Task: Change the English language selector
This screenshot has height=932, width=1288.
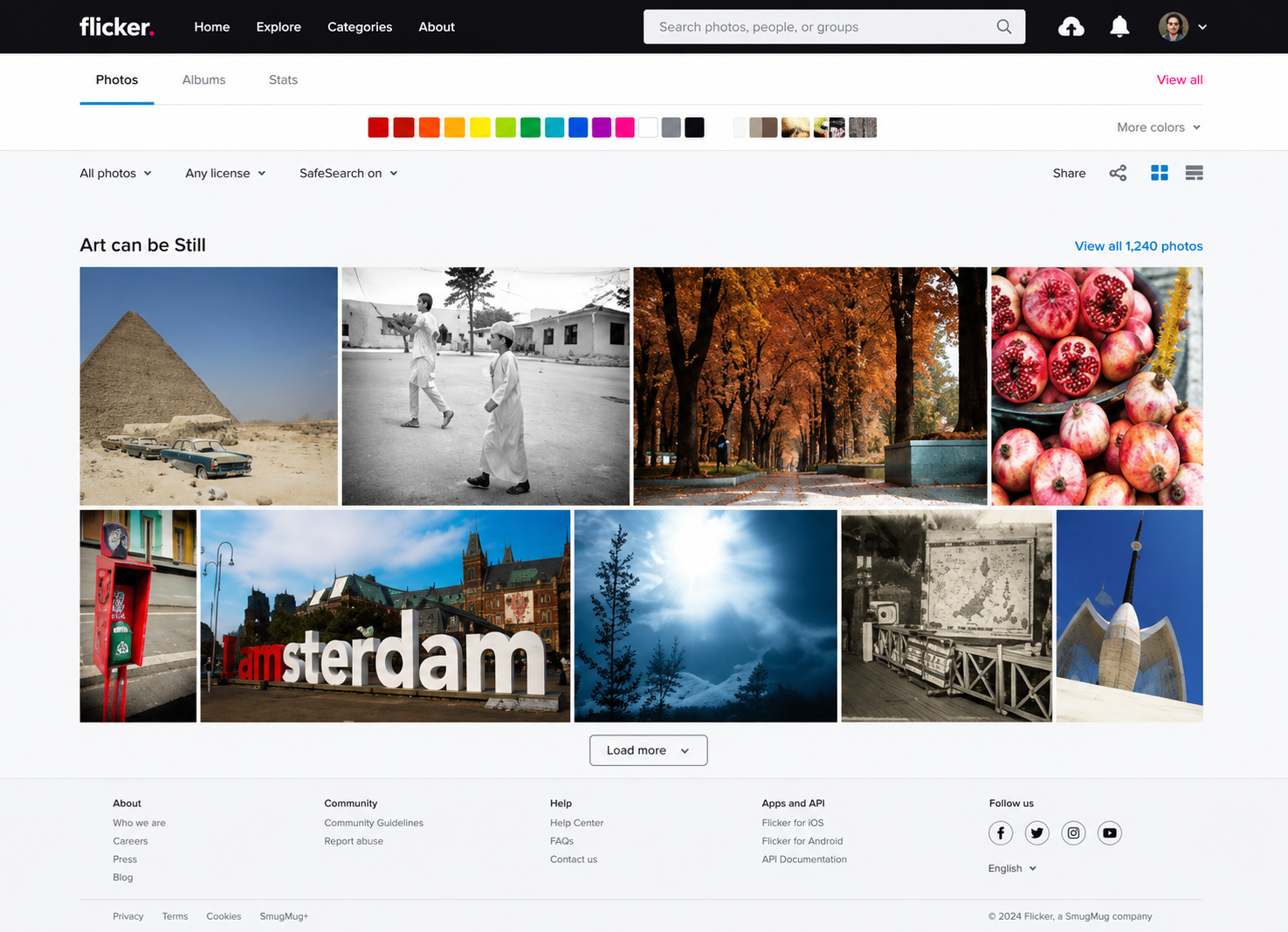Action: pos(1012,868)
